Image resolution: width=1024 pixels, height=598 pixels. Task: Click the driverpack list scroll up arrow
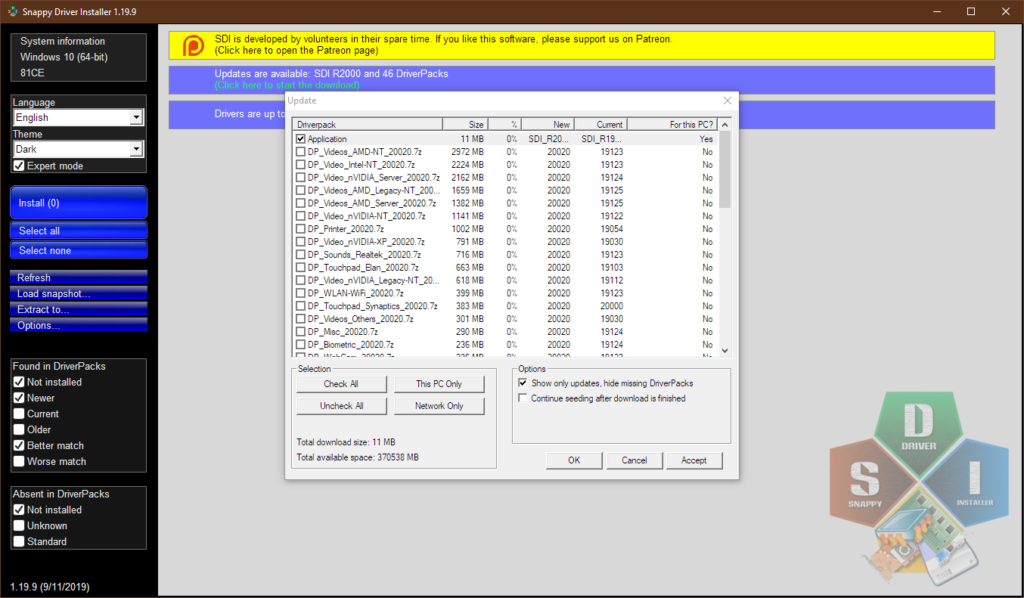pyautogui.click(x=724, y=124)
